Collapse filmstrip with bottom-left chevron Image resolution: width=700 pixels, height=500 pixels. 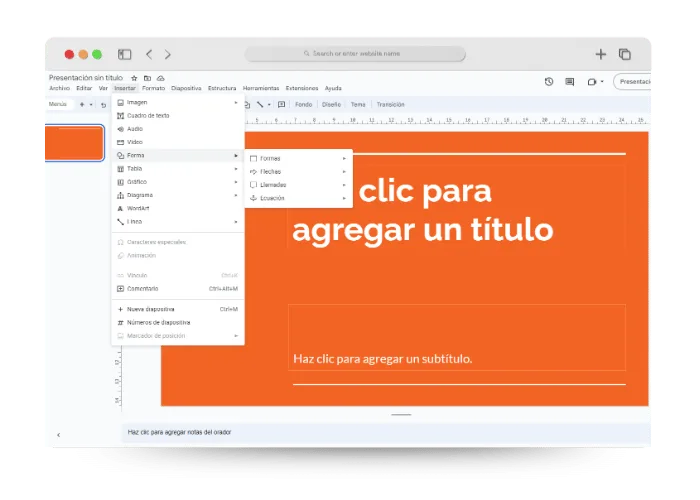pos(58,435)
